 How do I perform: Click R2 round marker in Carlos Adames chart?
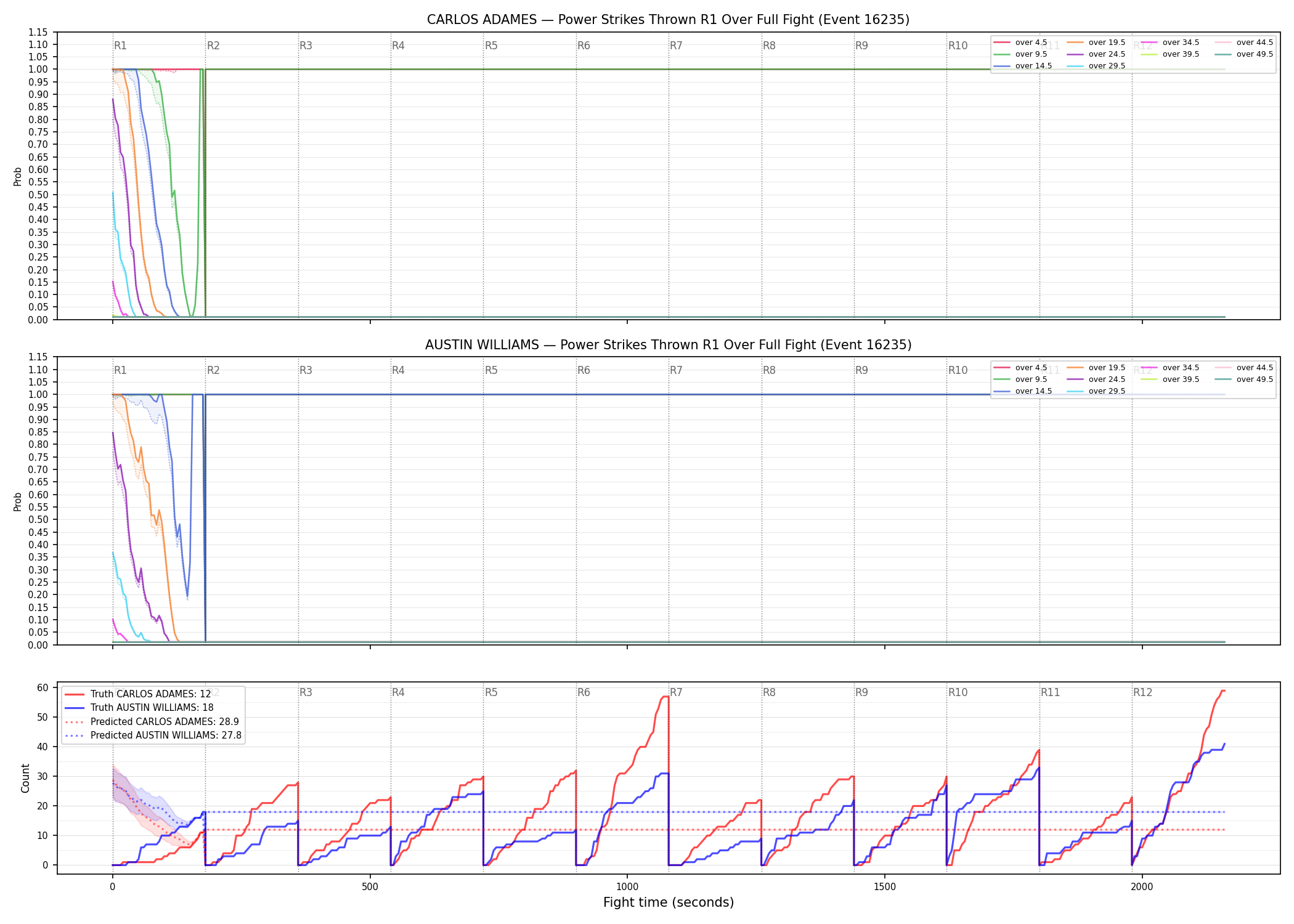click(x=213, y=46)
